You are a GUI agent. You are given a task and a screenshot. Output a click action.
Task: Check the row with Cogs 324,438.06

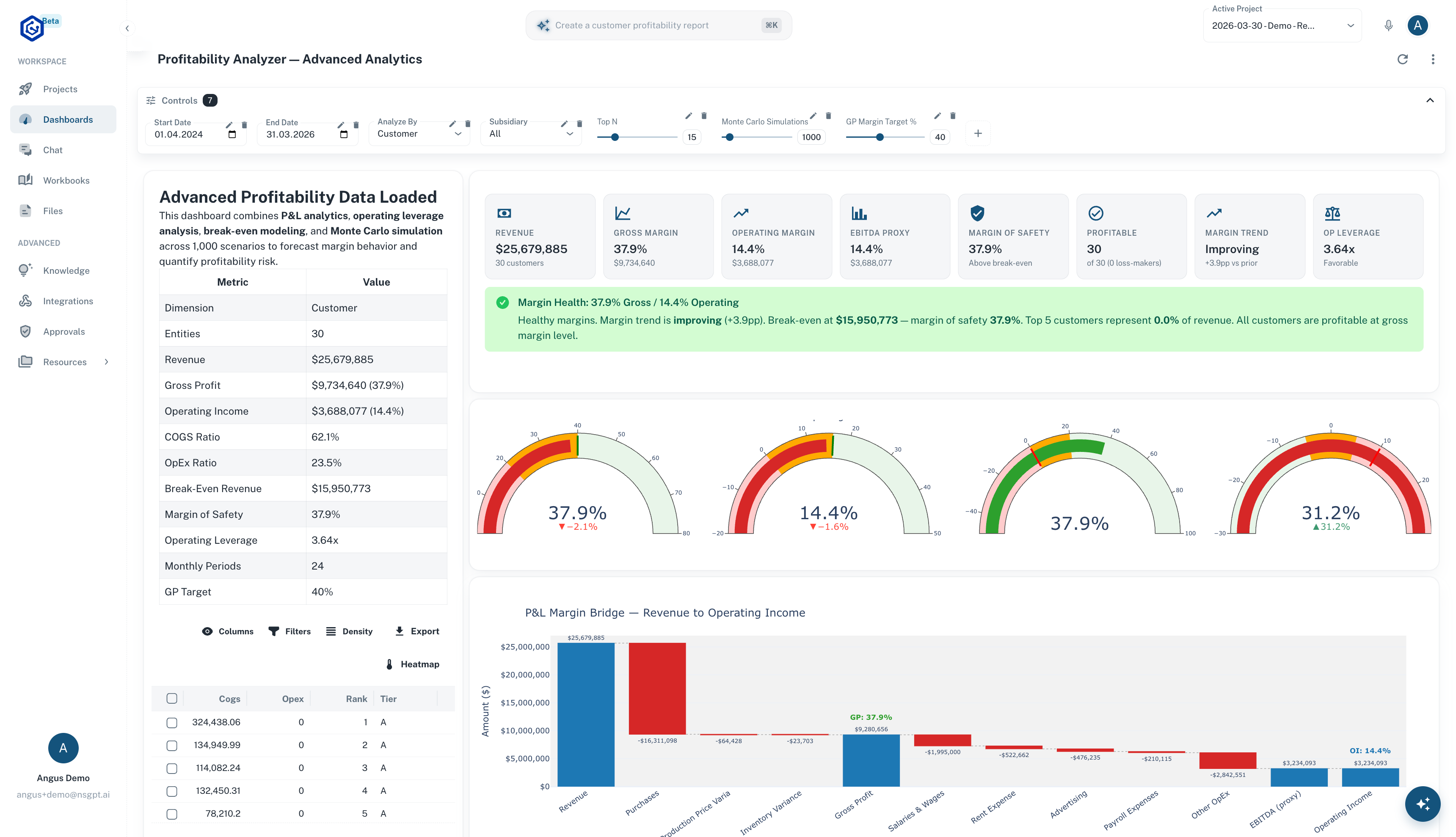(171, 722)
